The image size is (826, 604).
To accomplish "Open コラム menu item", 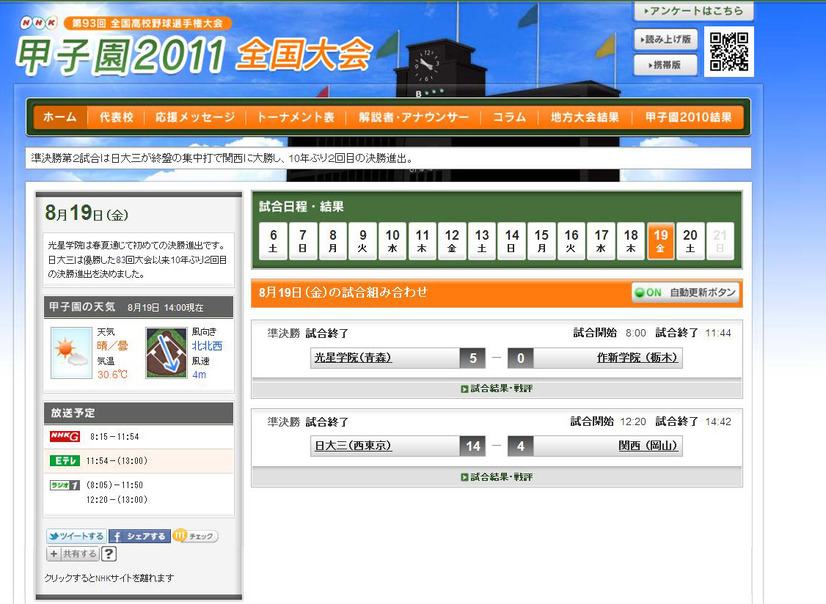I will [509, 117].
